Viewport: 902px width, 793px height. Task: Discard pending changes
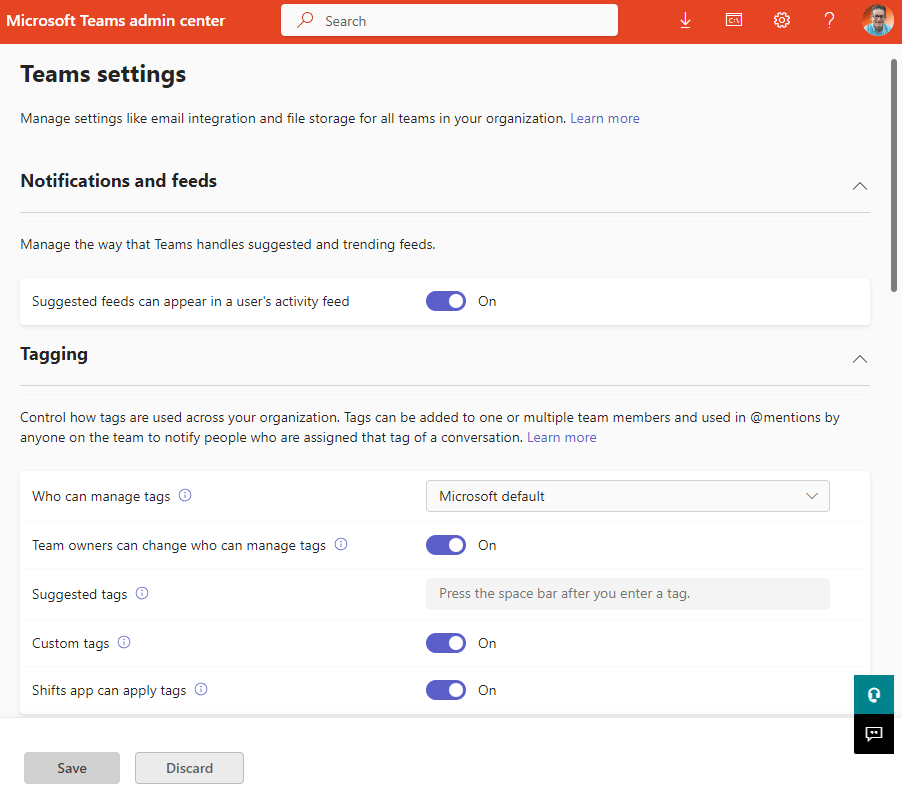(x=189, y=767)
